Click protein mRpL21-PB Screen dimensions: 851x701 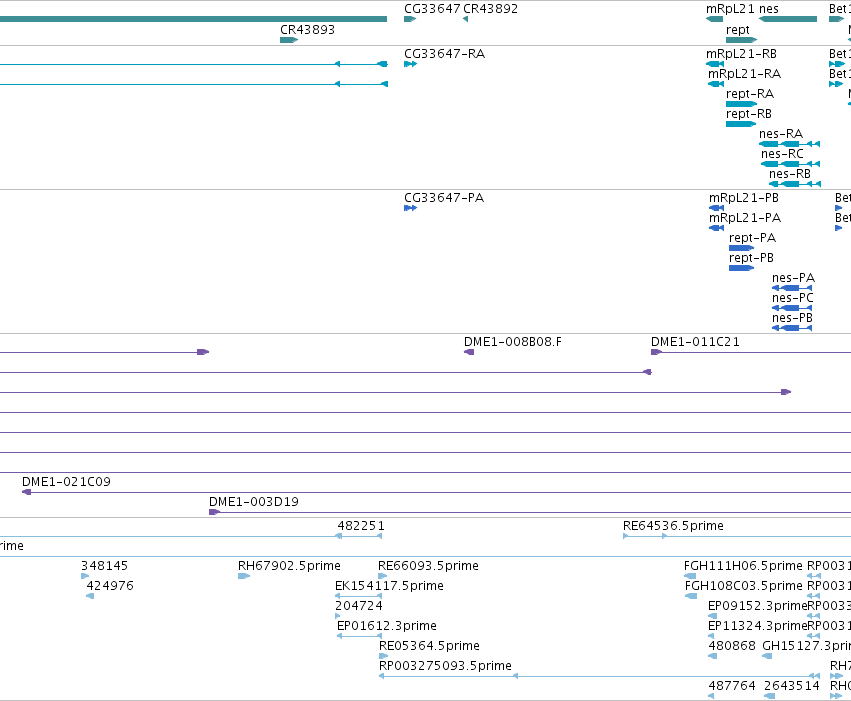[744, 197]
